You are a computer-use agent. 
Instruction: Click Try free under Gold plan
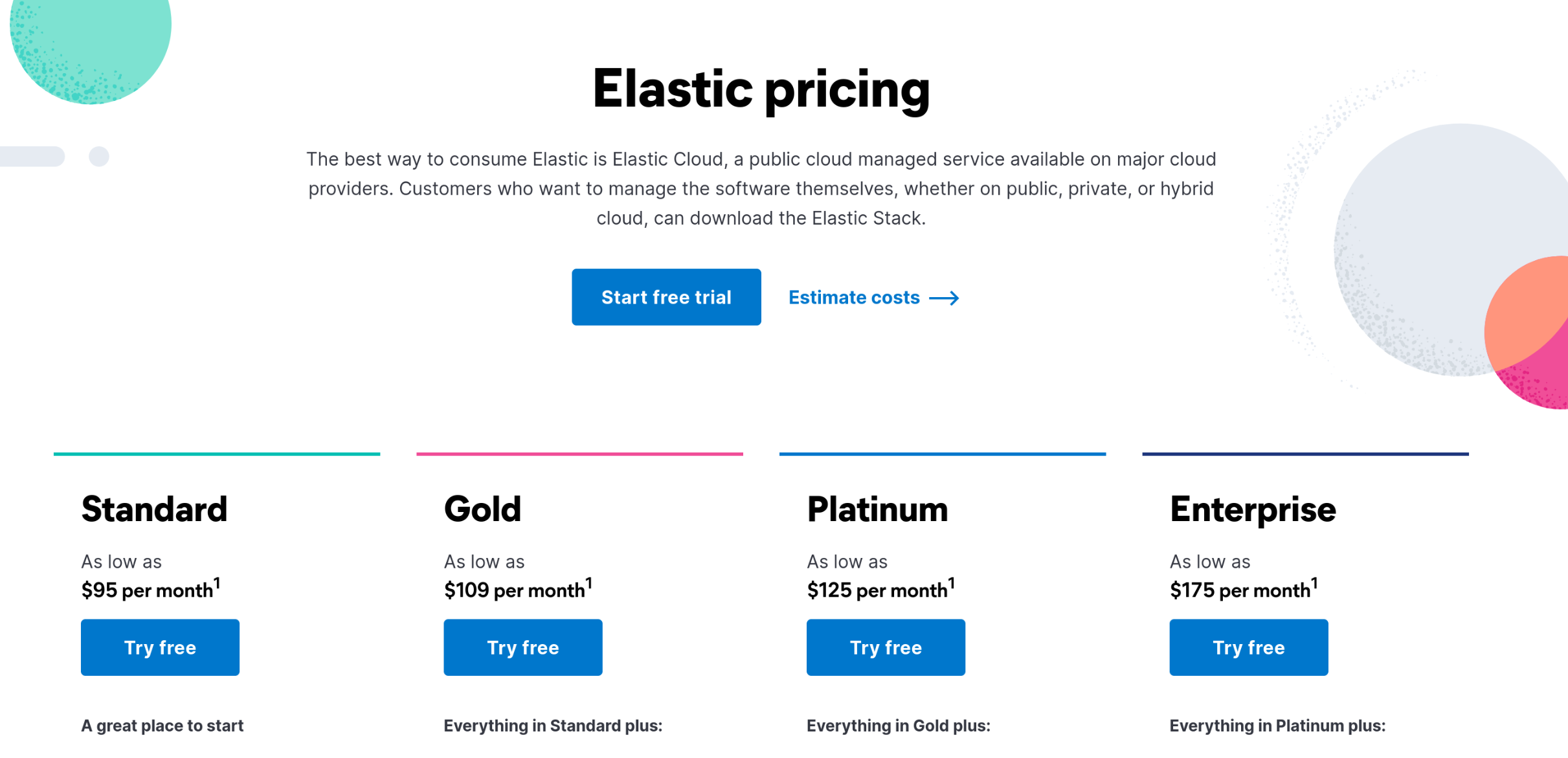click(523, 647)
